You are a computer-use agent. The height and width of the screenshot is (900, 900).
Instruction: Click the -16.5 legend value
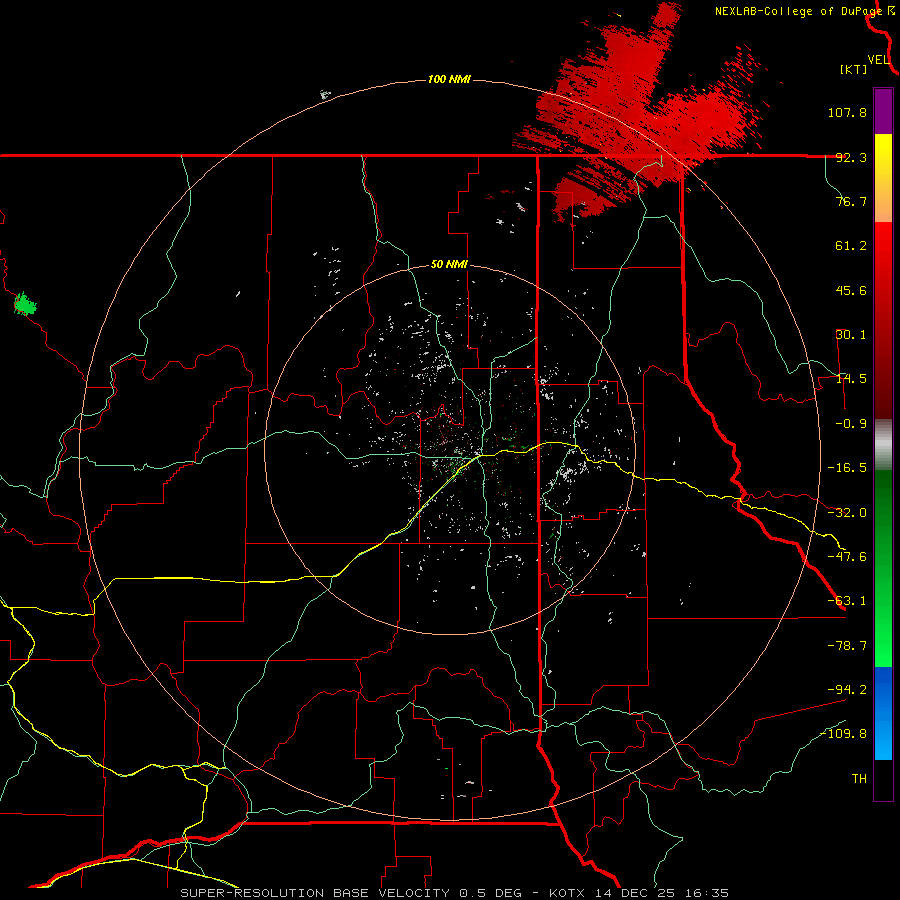[847, 468]
